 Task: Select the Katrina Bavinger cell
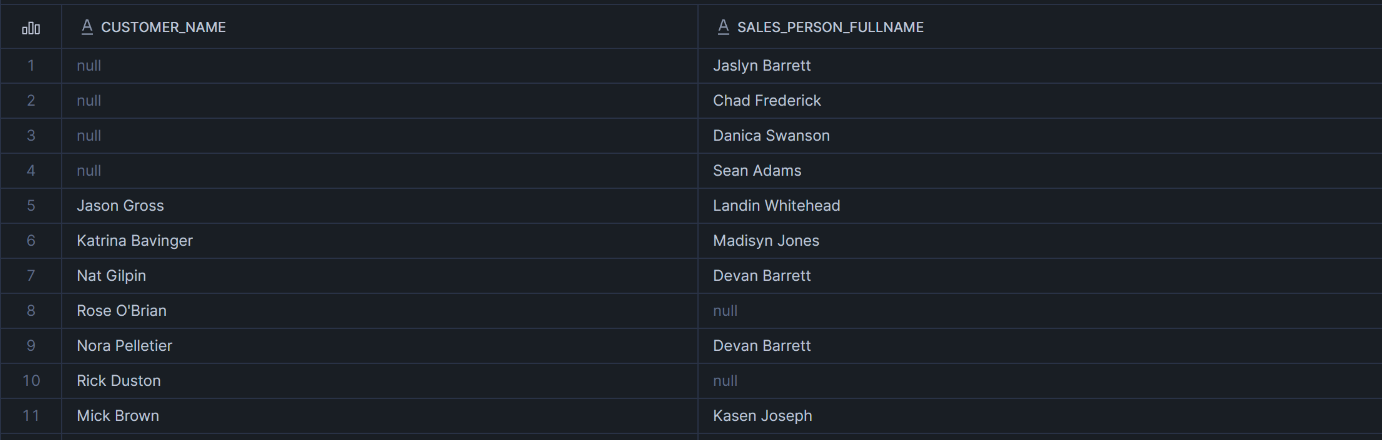[x=135, y=241]
